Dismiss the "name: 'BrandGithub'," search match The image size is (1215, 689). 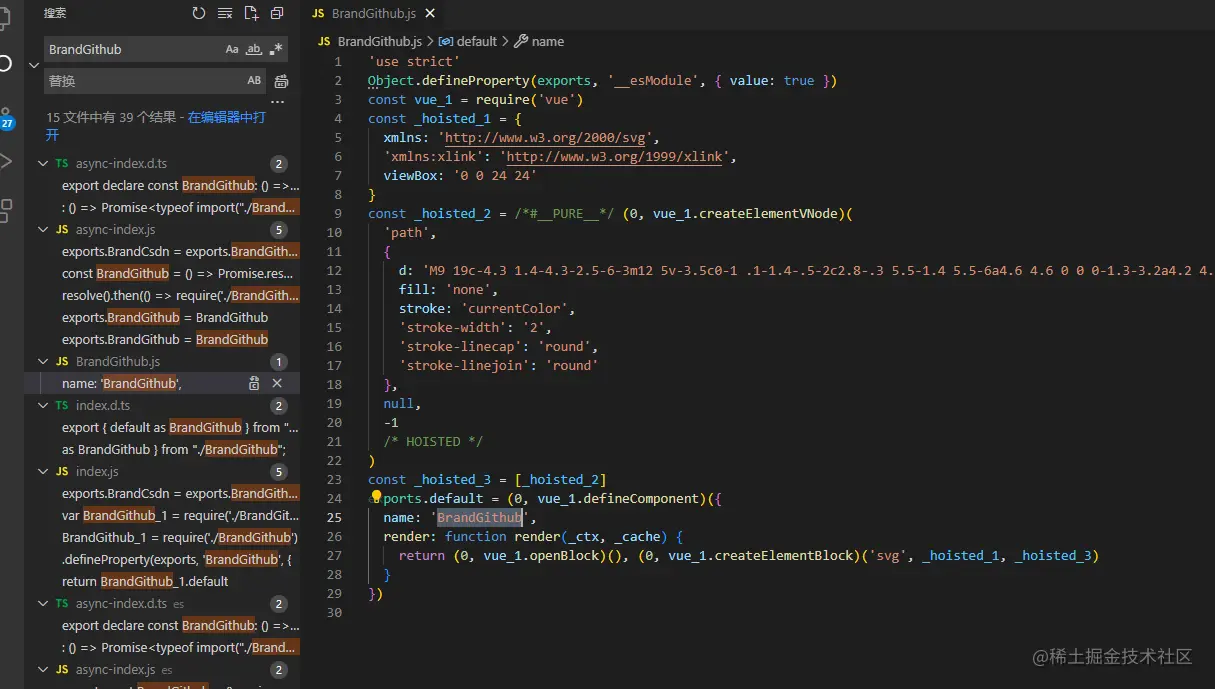tap(277, 383)
